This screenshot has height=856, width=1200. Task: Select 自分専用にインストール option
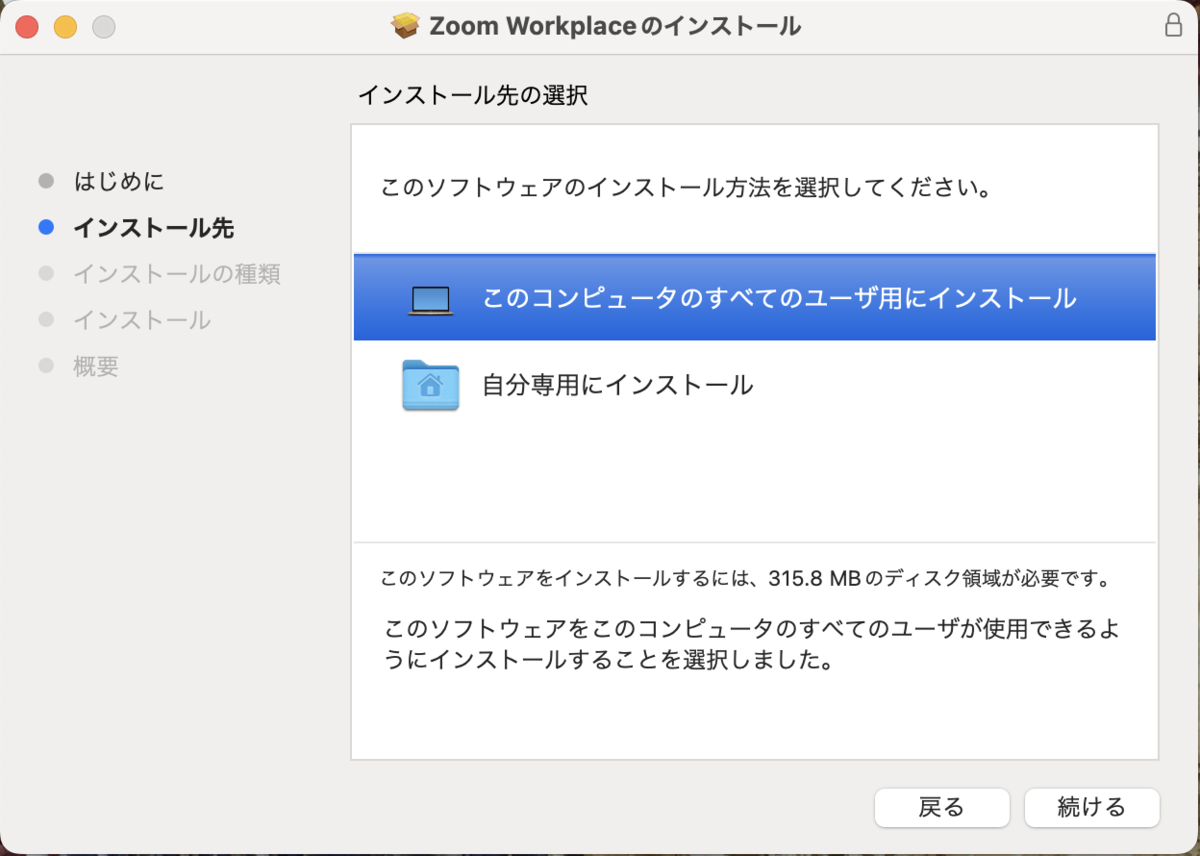pyautogui.click(x=754, y=385)
